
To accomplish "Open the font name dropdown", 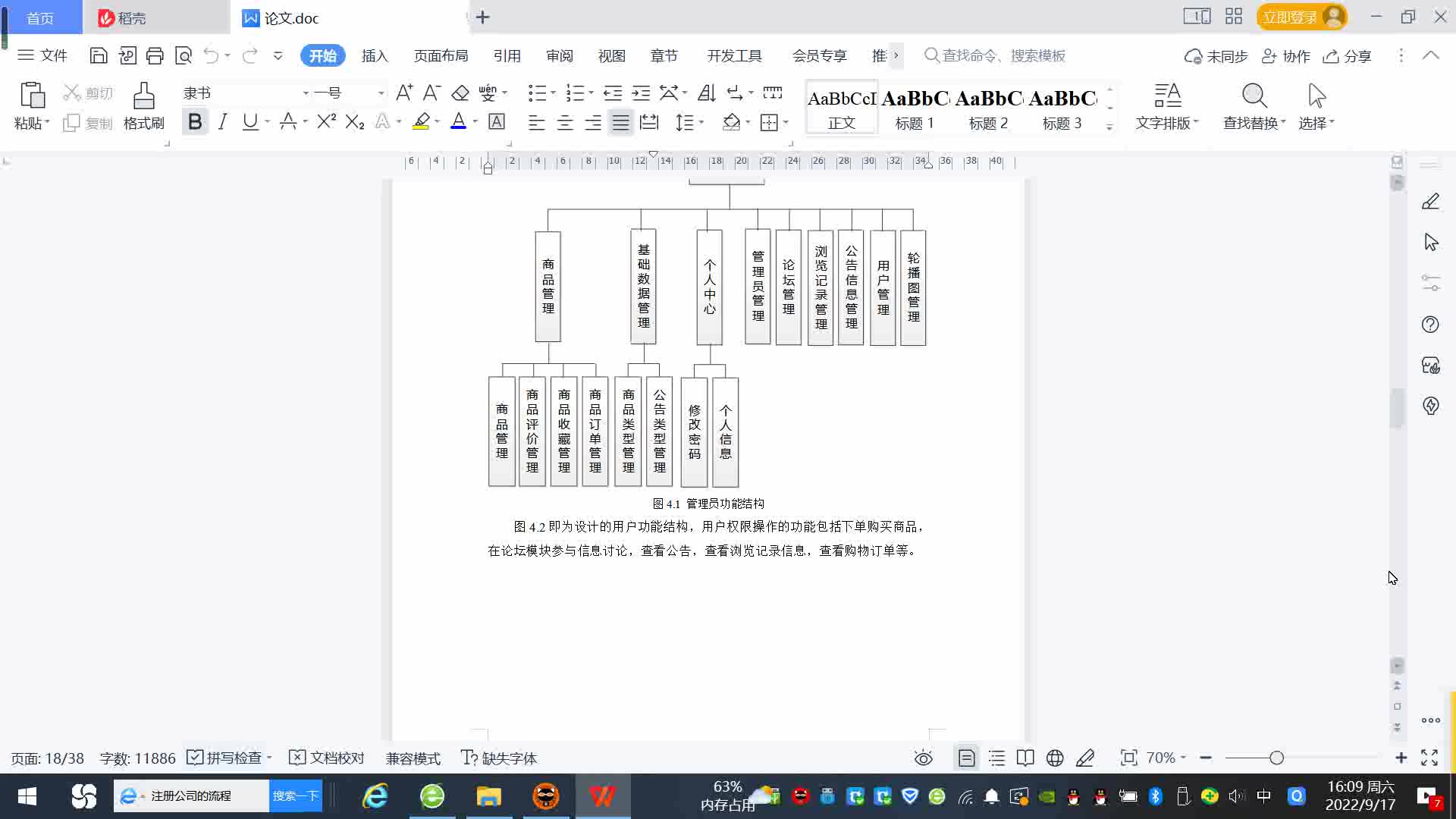I will tap(306, 93).
